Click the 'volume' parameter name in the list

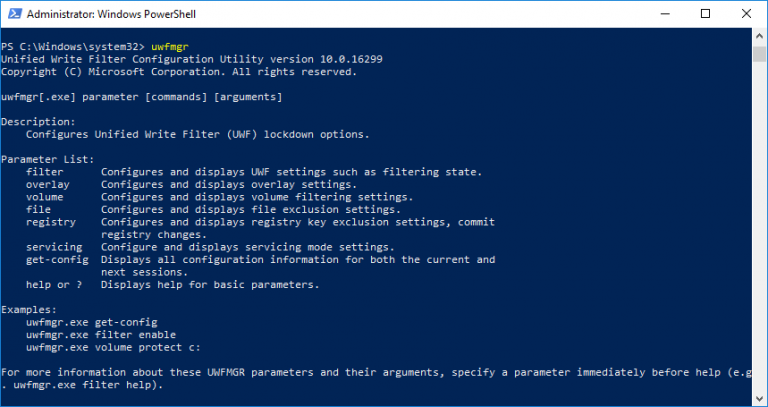[x=45, y=197]
